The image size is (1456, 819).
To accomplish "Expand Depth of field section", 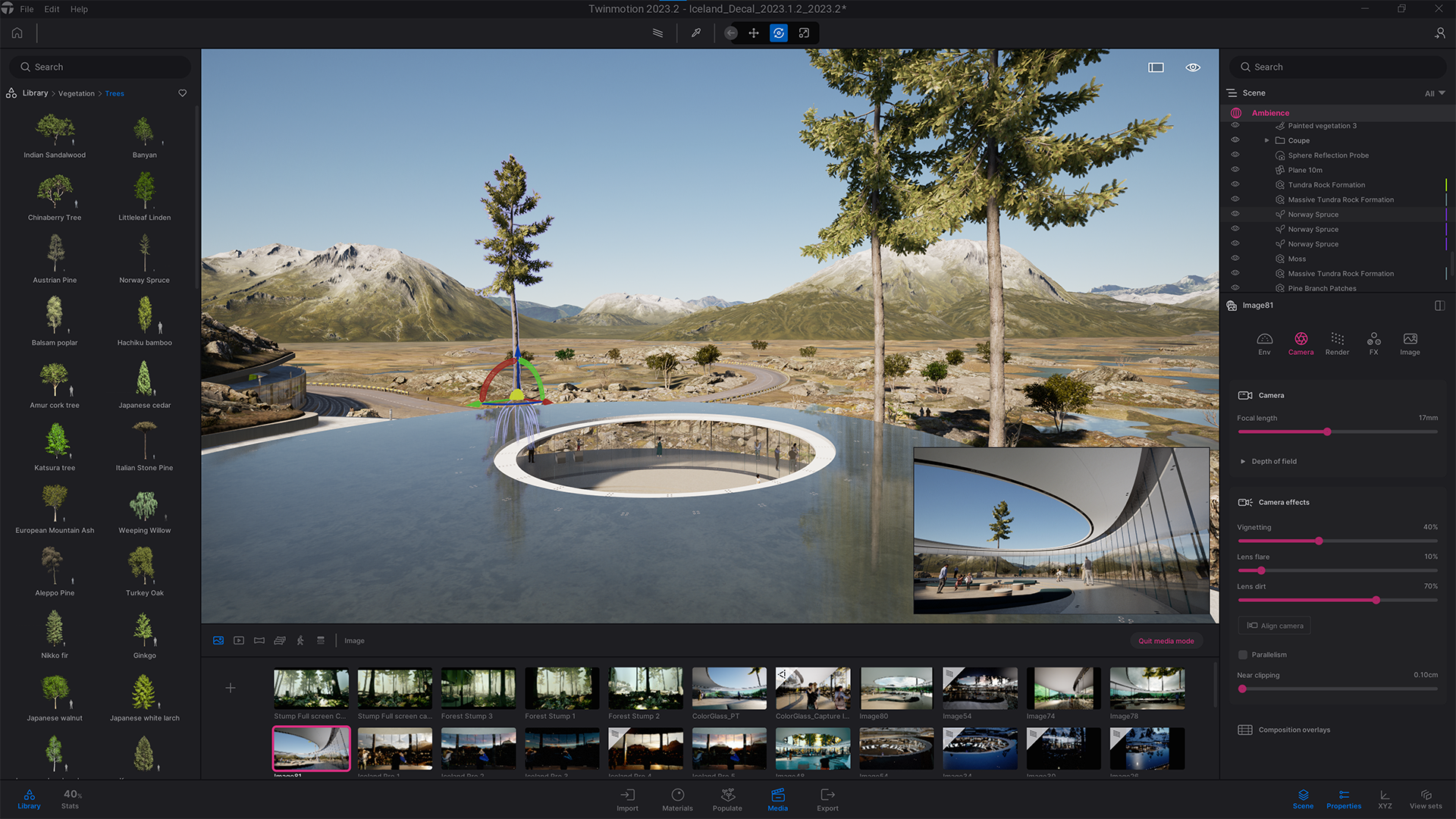I will 1243,461.
